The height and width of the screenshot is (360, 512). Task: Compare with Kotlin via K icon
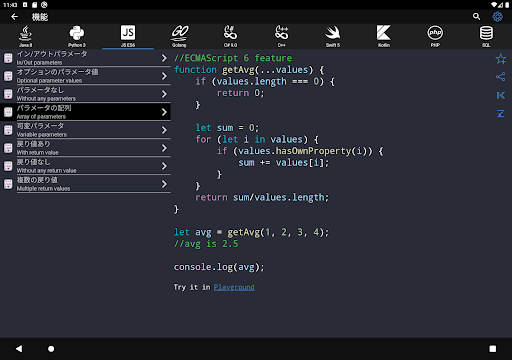click(x=501, y=95)
